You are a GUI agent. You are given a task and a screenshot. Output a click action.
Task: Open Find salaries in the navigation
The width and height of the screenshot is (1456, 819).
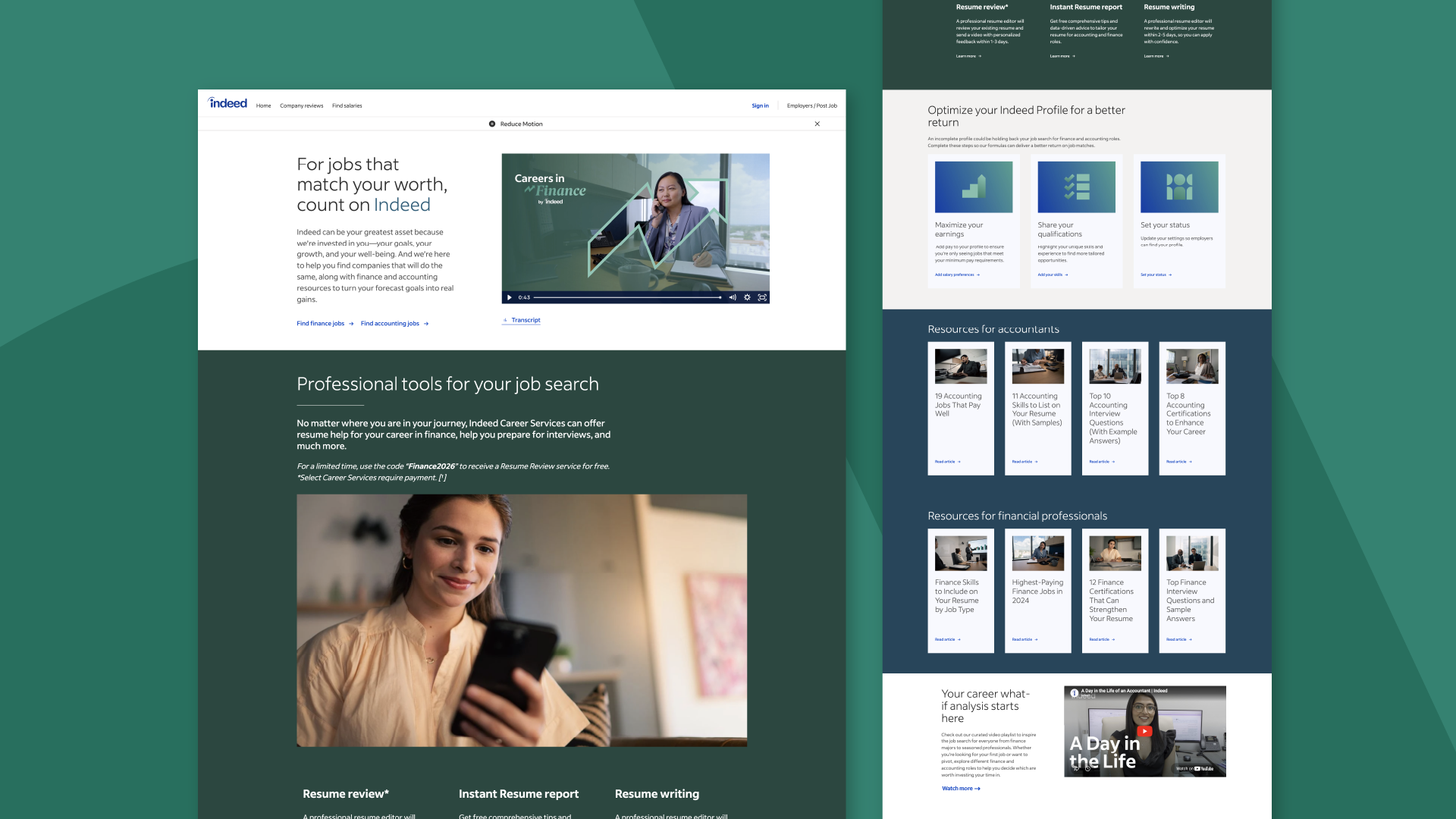tap(347, 106)
